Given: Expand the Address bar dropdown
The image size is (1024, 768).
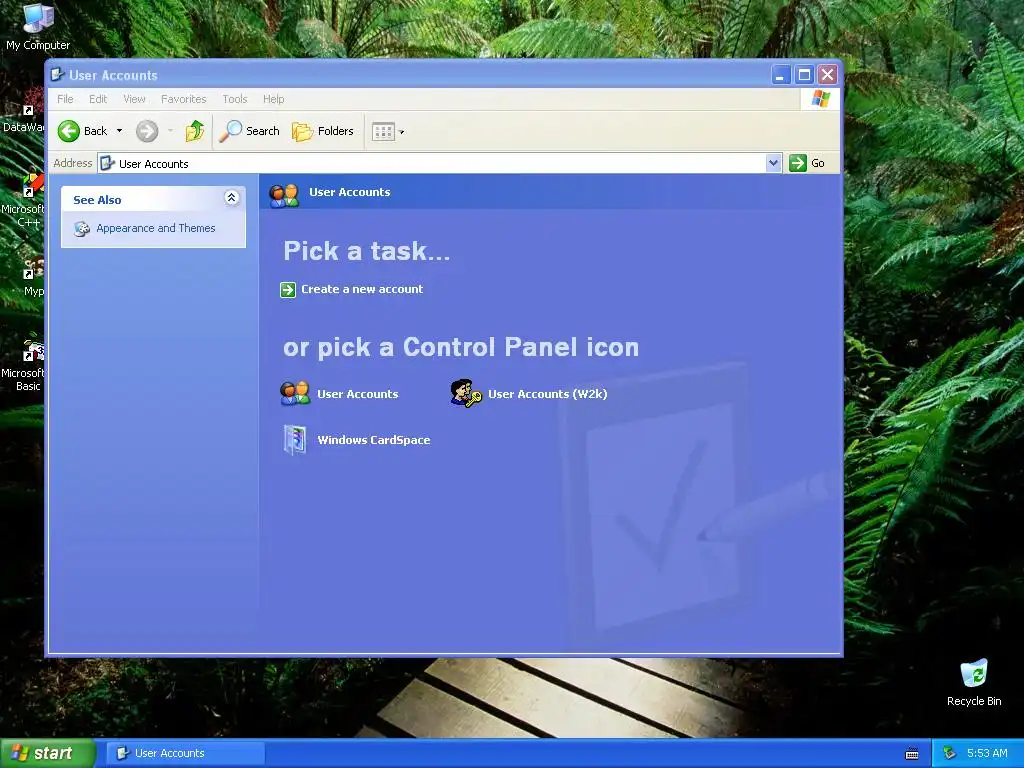Looking at the screenshot, I should [x=774, y=163].
